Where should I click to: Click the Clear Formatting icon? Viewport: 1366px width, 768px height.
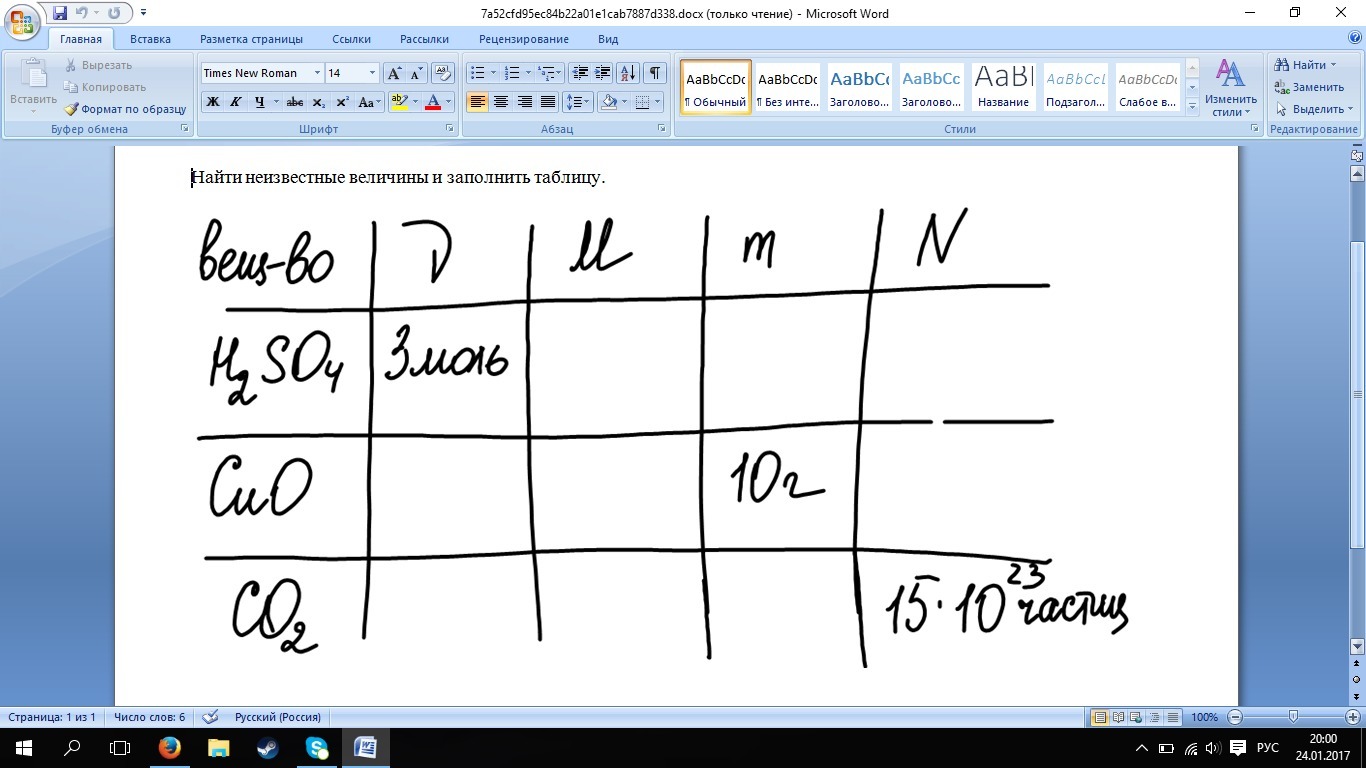click(x=443, y=73)
